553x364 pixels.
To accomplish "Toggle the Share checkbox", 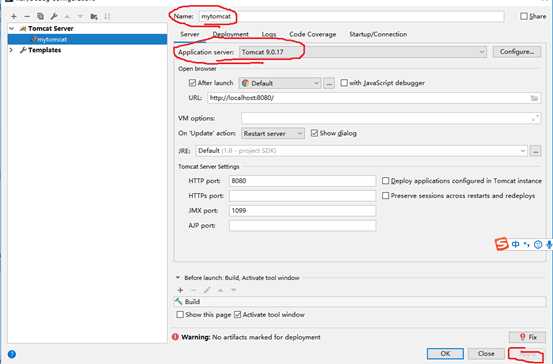I will pyautogui.click(x=524, y=16).
